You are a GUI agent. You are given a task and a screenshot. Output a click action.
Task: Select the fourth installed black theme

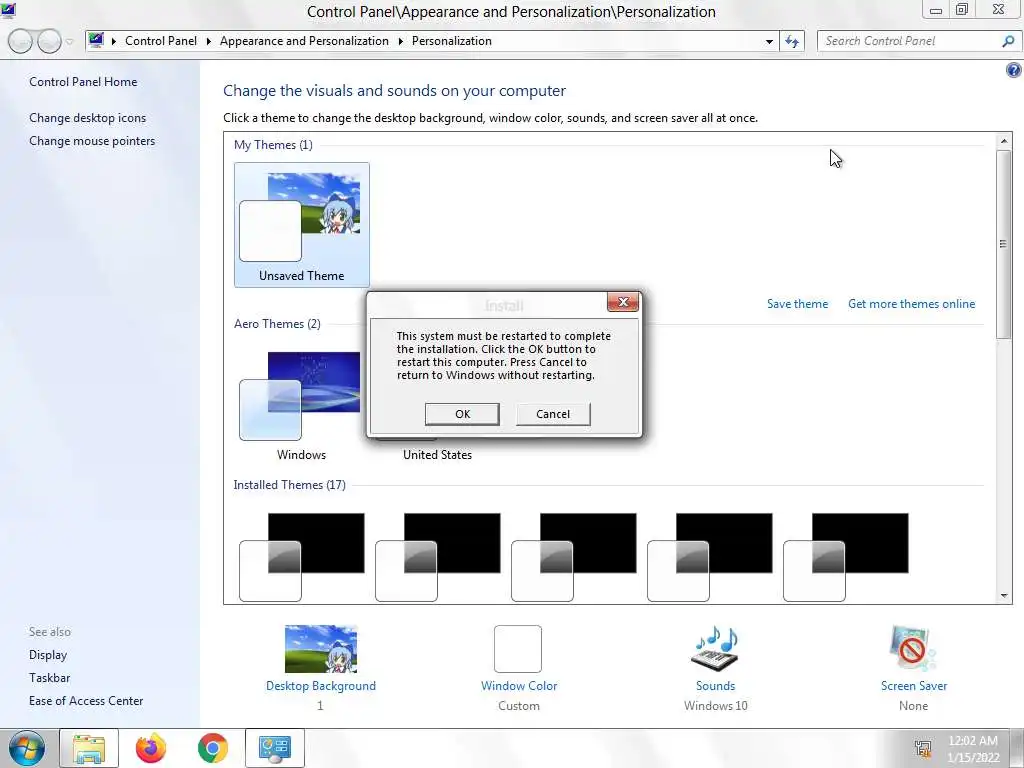click(709, 556)
